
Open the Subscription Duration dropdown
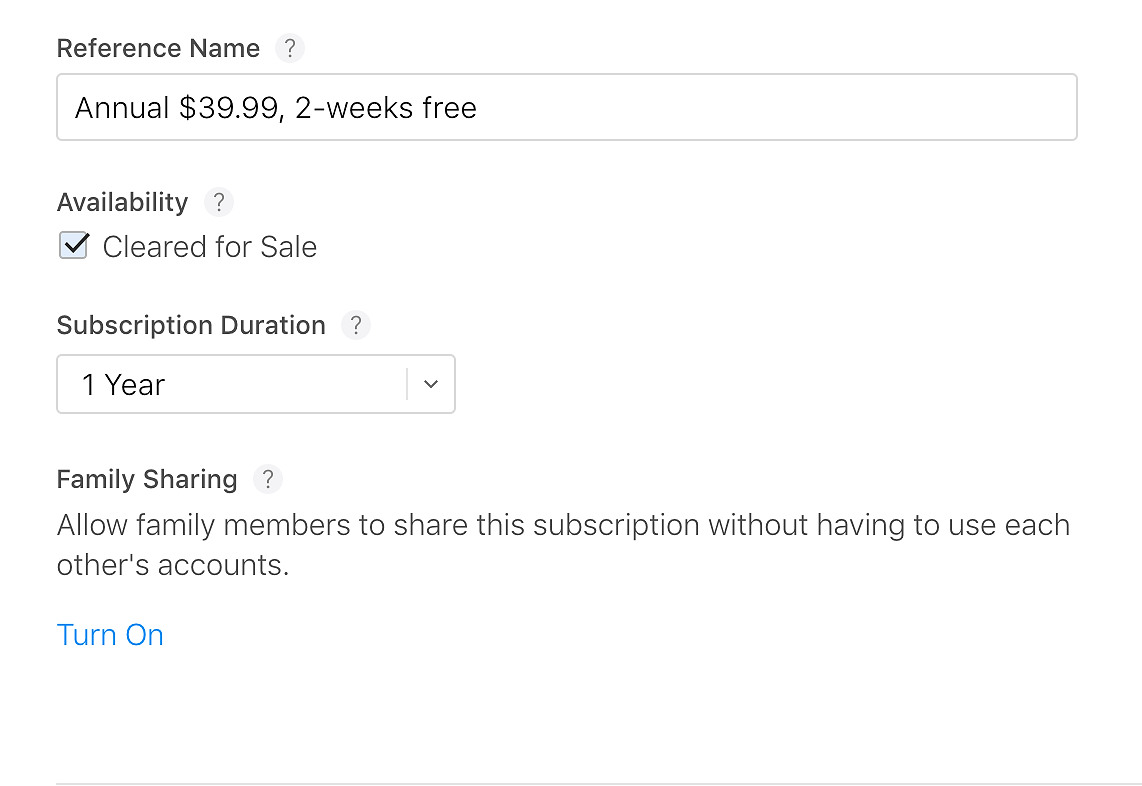point(256,384)
